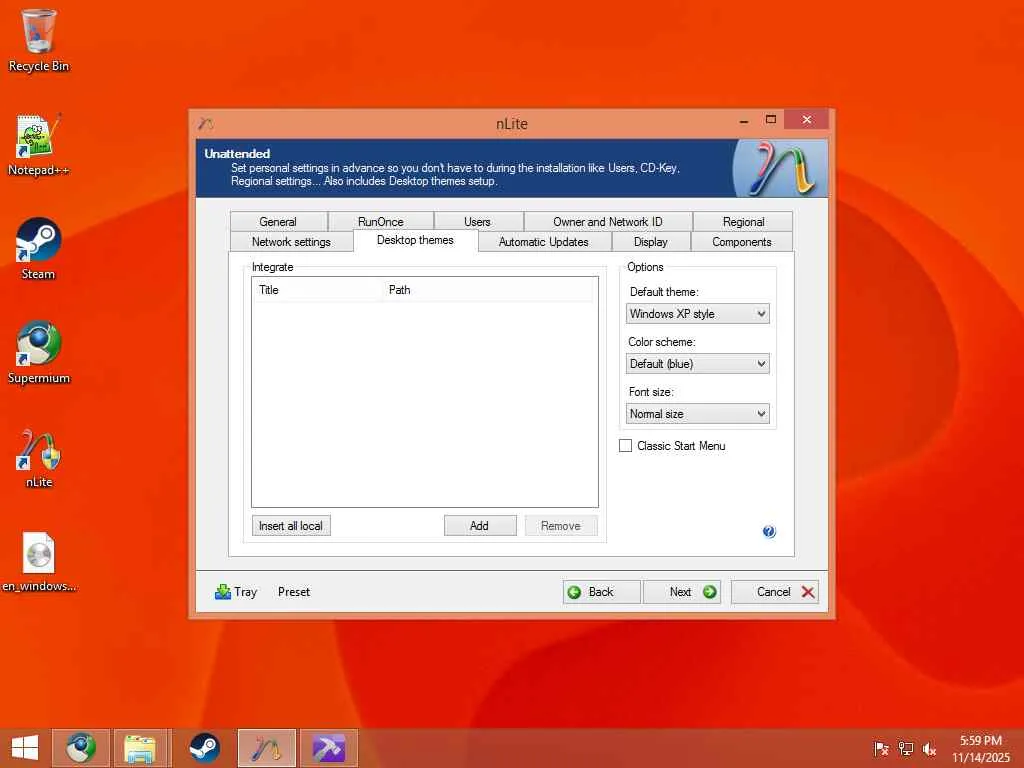
Task: Open the hammer app on taskbar
Action: tap(328, 748)
